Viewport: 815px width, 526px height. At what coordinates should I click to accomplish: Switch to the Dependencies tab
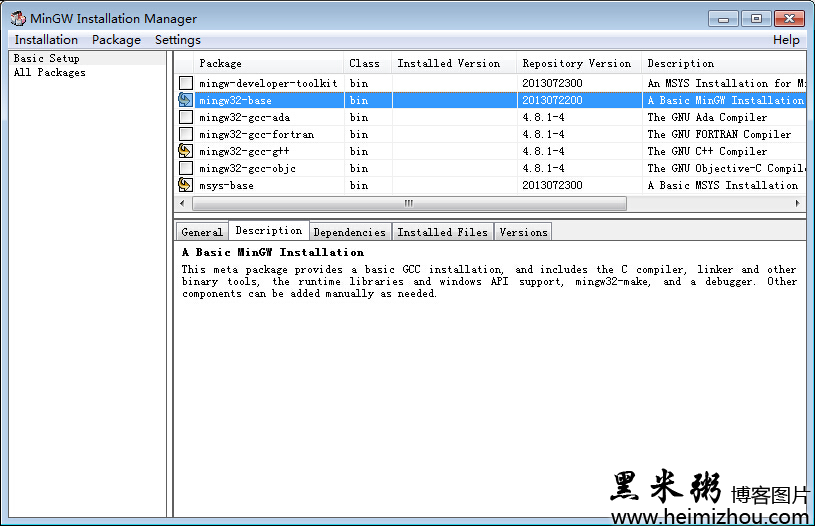(x=350, y=232)
